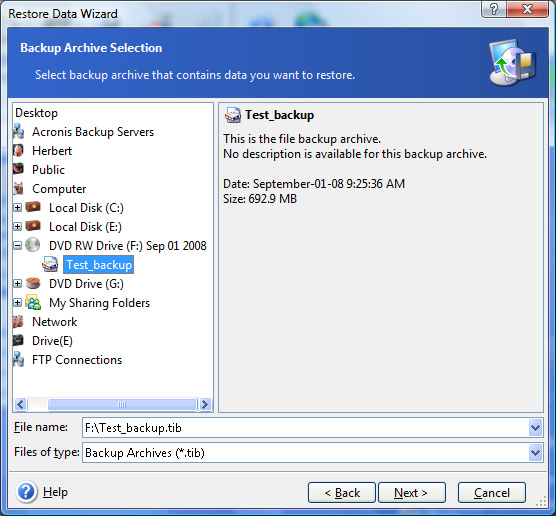
Task: Select the Drive(E) tree item
Action: pyautogui.click(x=52, y=340)
